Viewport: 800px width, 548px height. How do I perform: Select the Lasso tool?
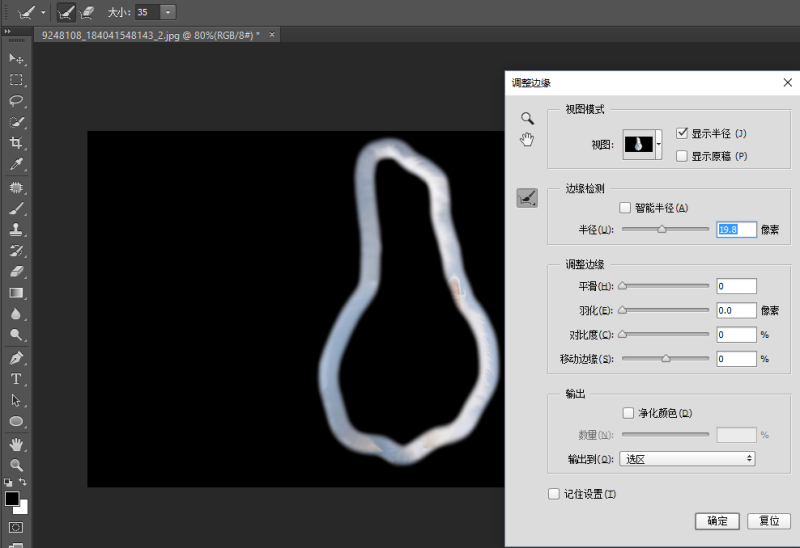pos(16,101)
